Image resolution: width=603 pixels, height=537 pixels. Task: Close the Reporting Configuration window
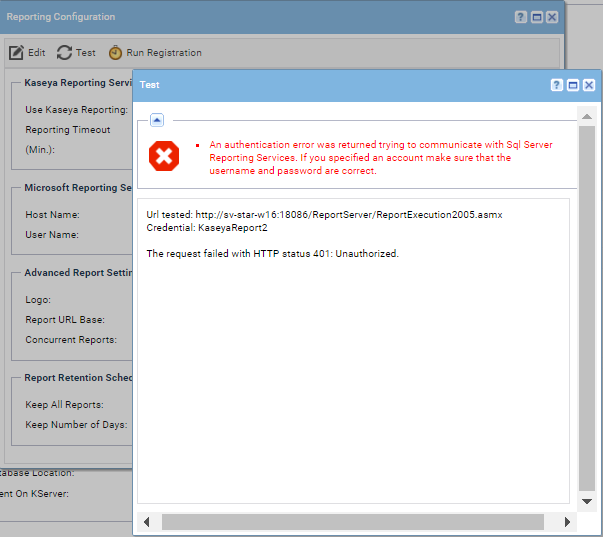pos(552,17)
